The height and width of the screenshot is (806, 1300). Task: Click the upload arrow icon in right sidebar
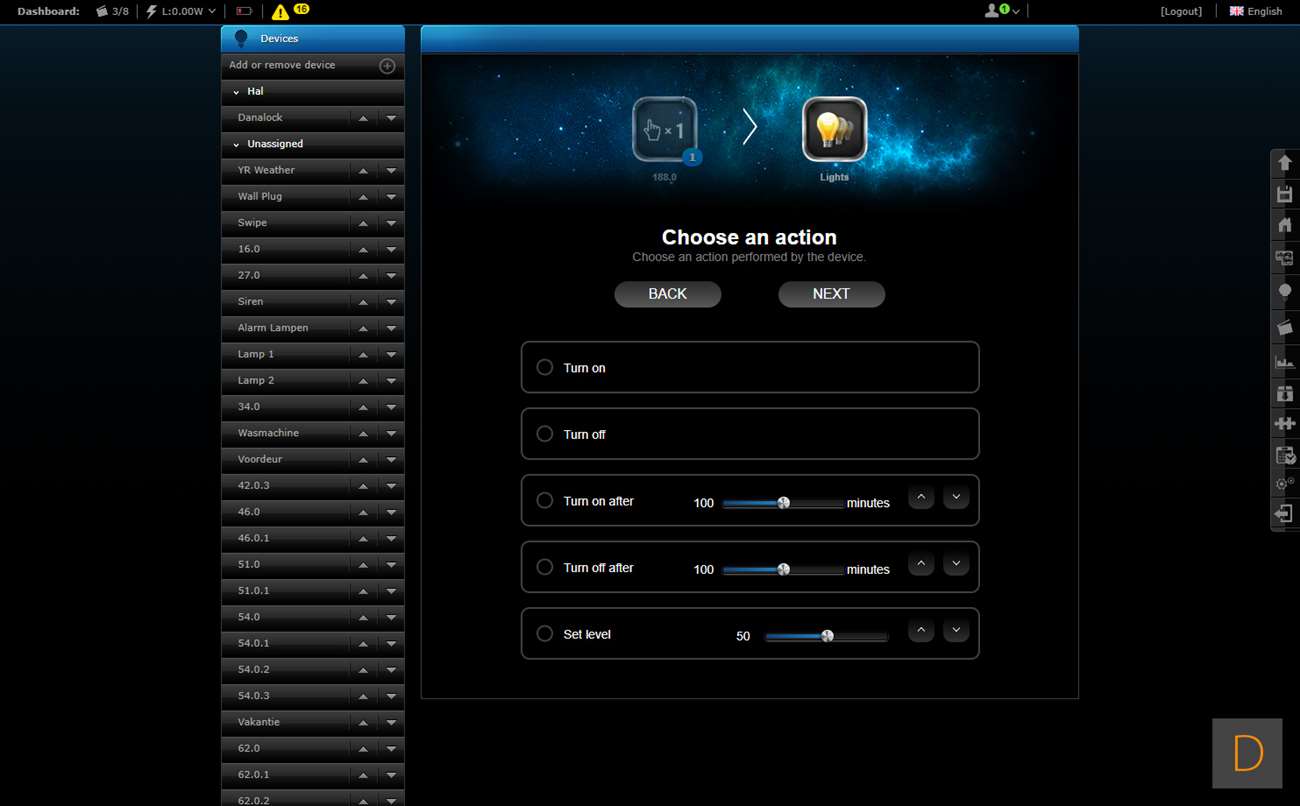pos(1285,163)
